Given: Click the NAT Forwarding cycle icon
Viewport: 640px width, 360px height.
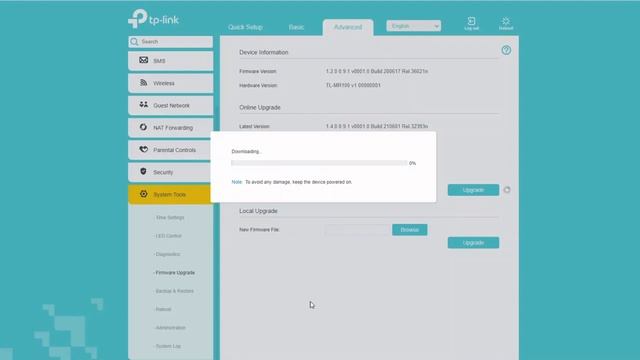Looking at the screenshot, I should coord(143,127).
